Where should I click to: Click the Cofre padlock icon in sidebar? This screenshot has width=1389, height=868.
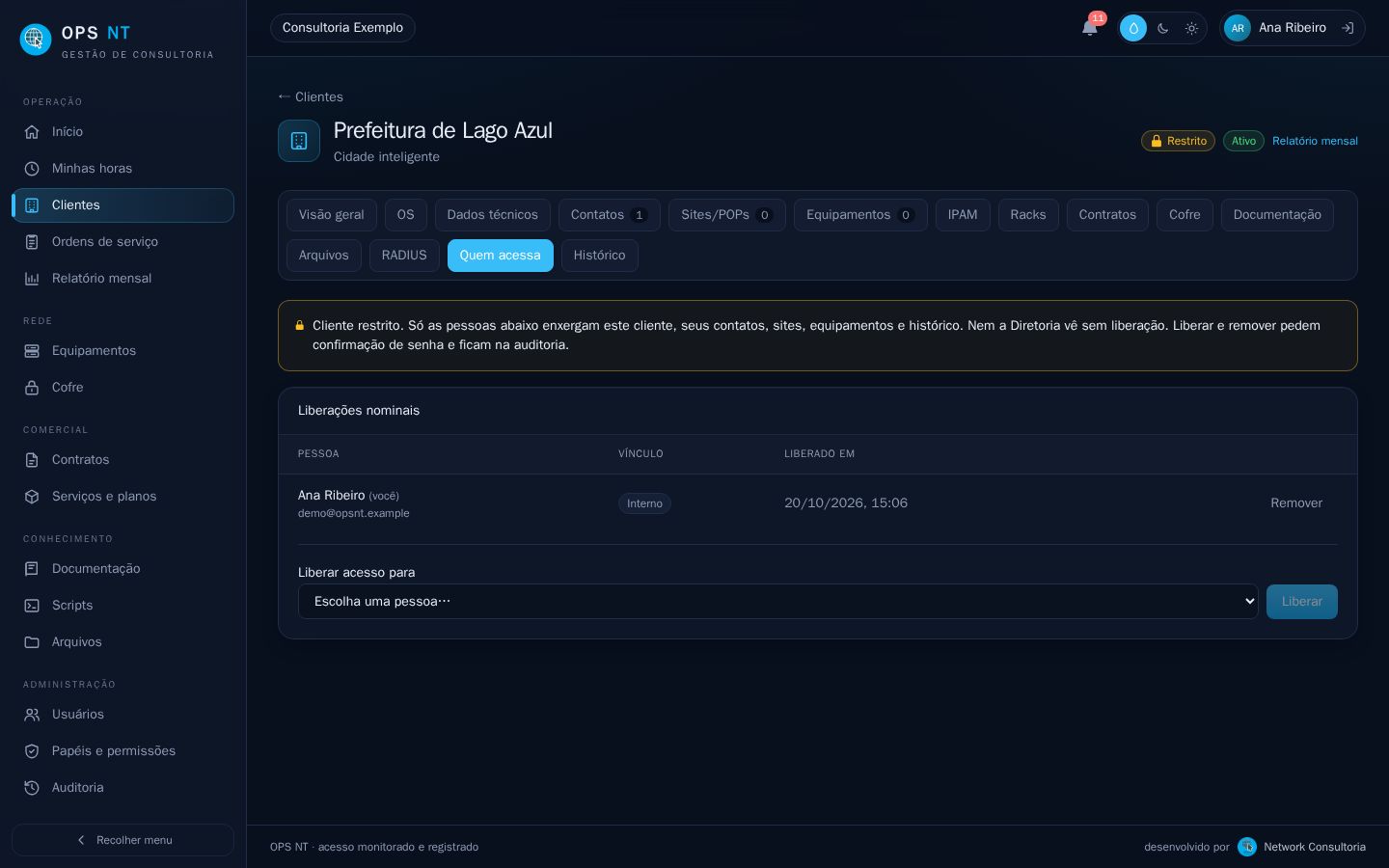32,388
